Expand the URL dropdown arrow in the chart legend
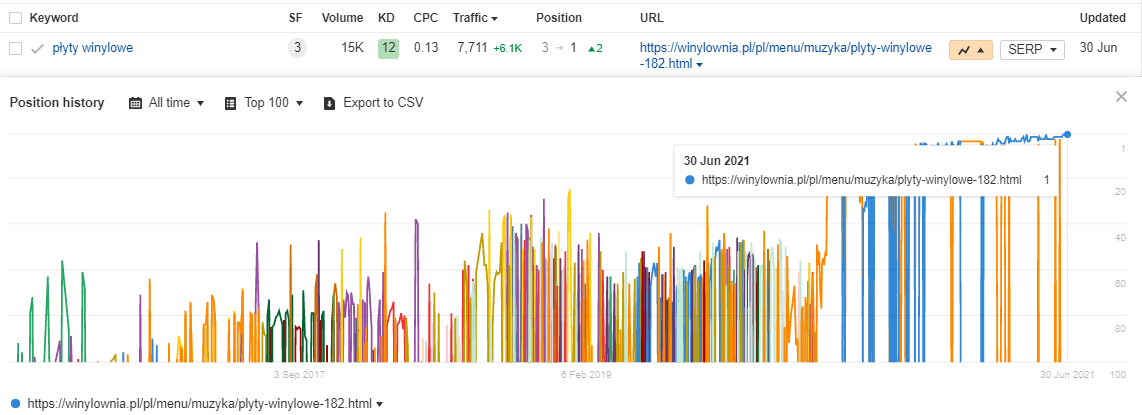Viewport: 1142px width, 415px height. click(x=379, y=404)
